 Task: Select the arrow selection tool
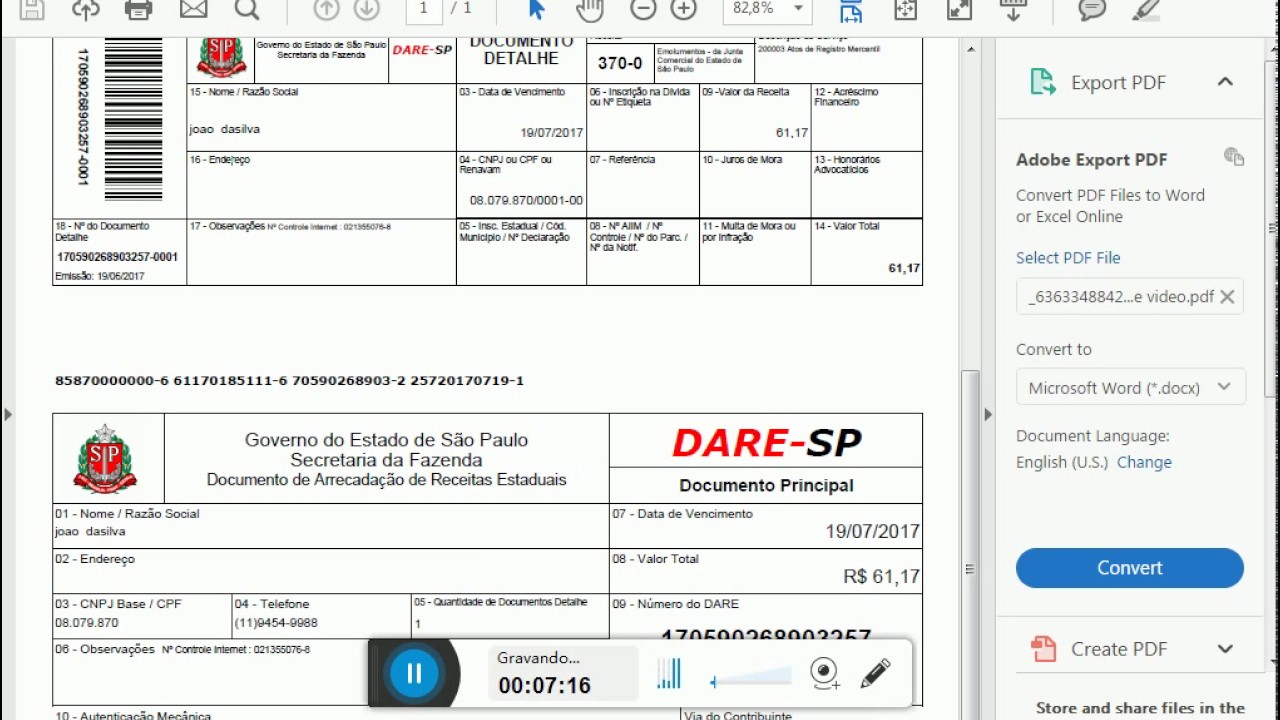coord(537,9)
